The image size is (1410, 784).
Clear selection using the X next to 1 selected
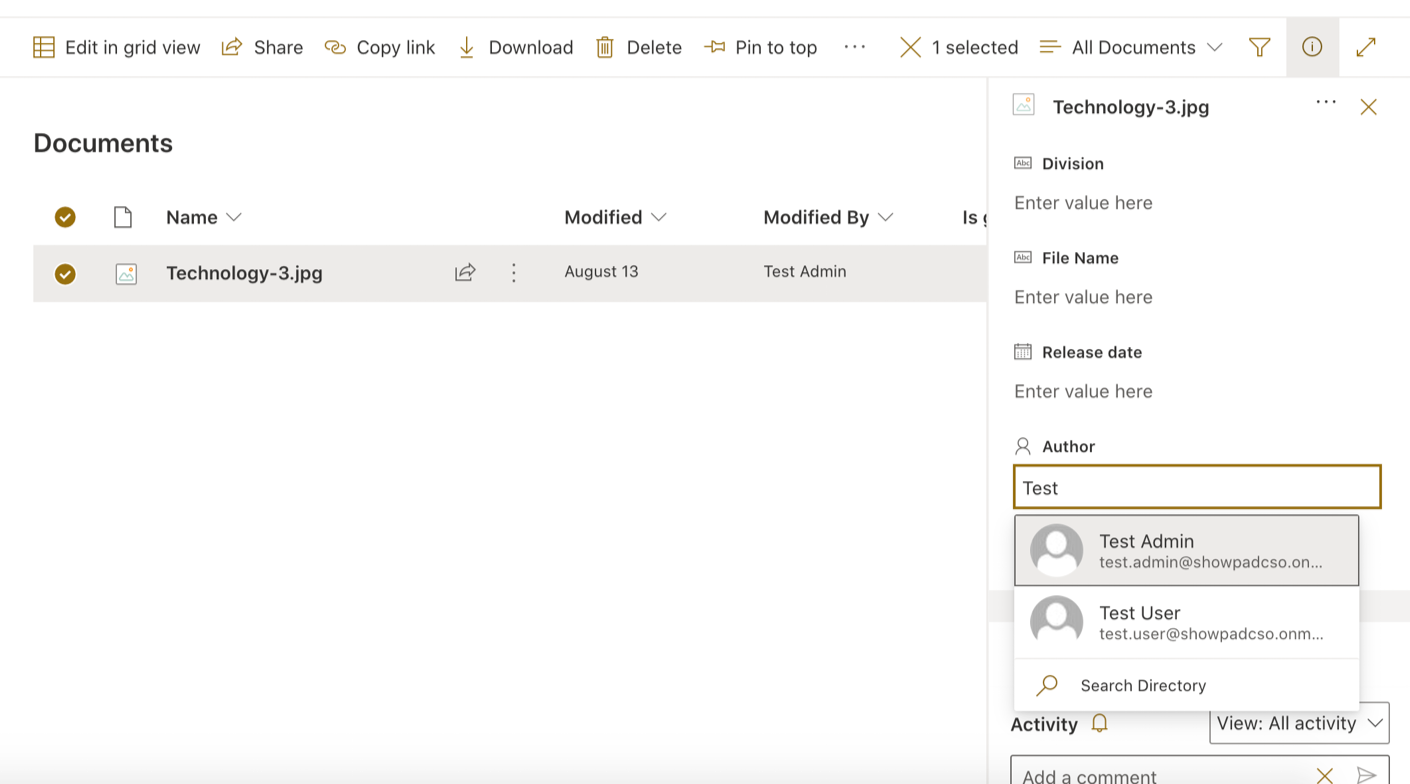coord(910,47)
